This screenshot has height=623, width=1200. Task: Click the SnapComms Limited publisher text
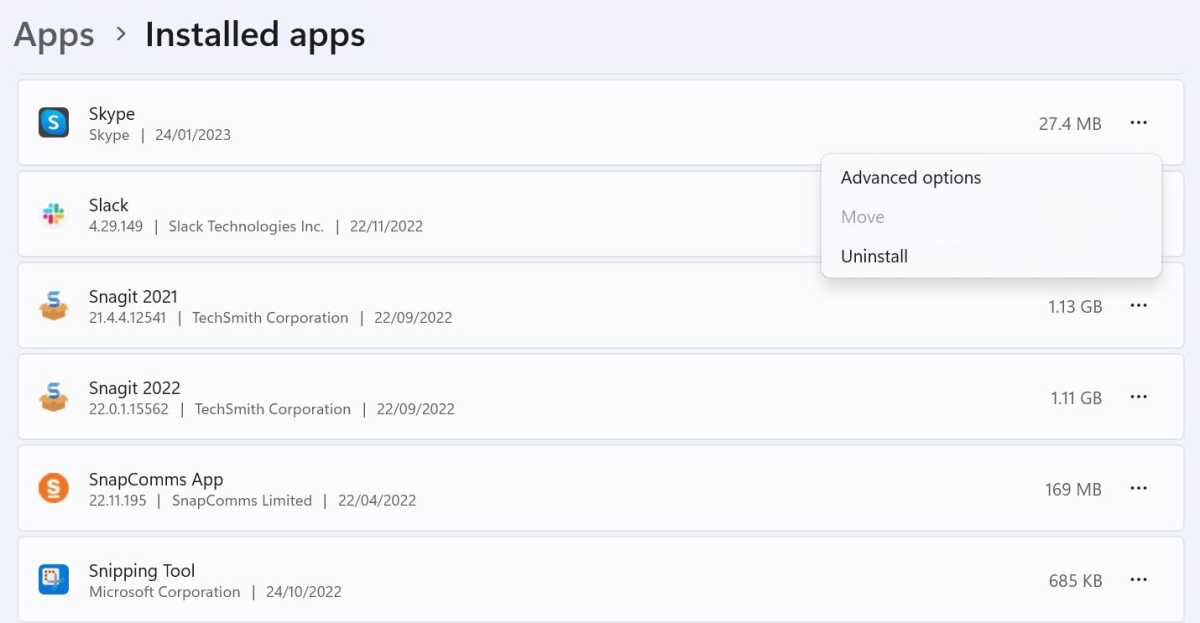click(242, 500)
